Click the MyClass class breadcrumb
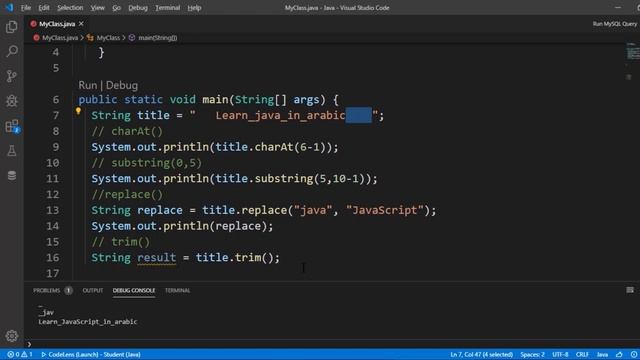Screen dimensions: 640x360 (x=108, y=38)
